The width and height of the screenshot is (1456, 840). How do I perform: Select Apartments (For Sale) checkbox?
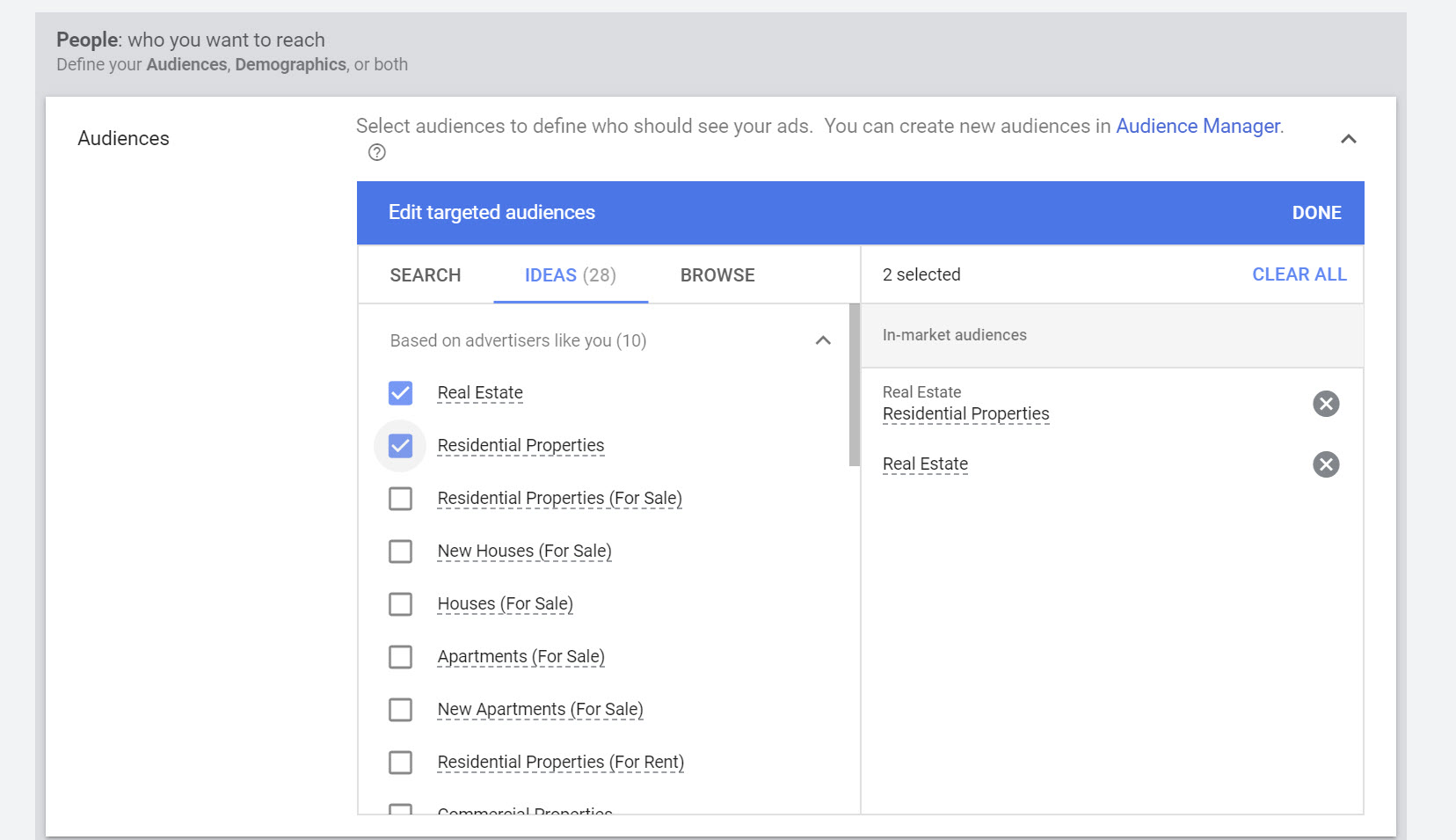(401, 657)
